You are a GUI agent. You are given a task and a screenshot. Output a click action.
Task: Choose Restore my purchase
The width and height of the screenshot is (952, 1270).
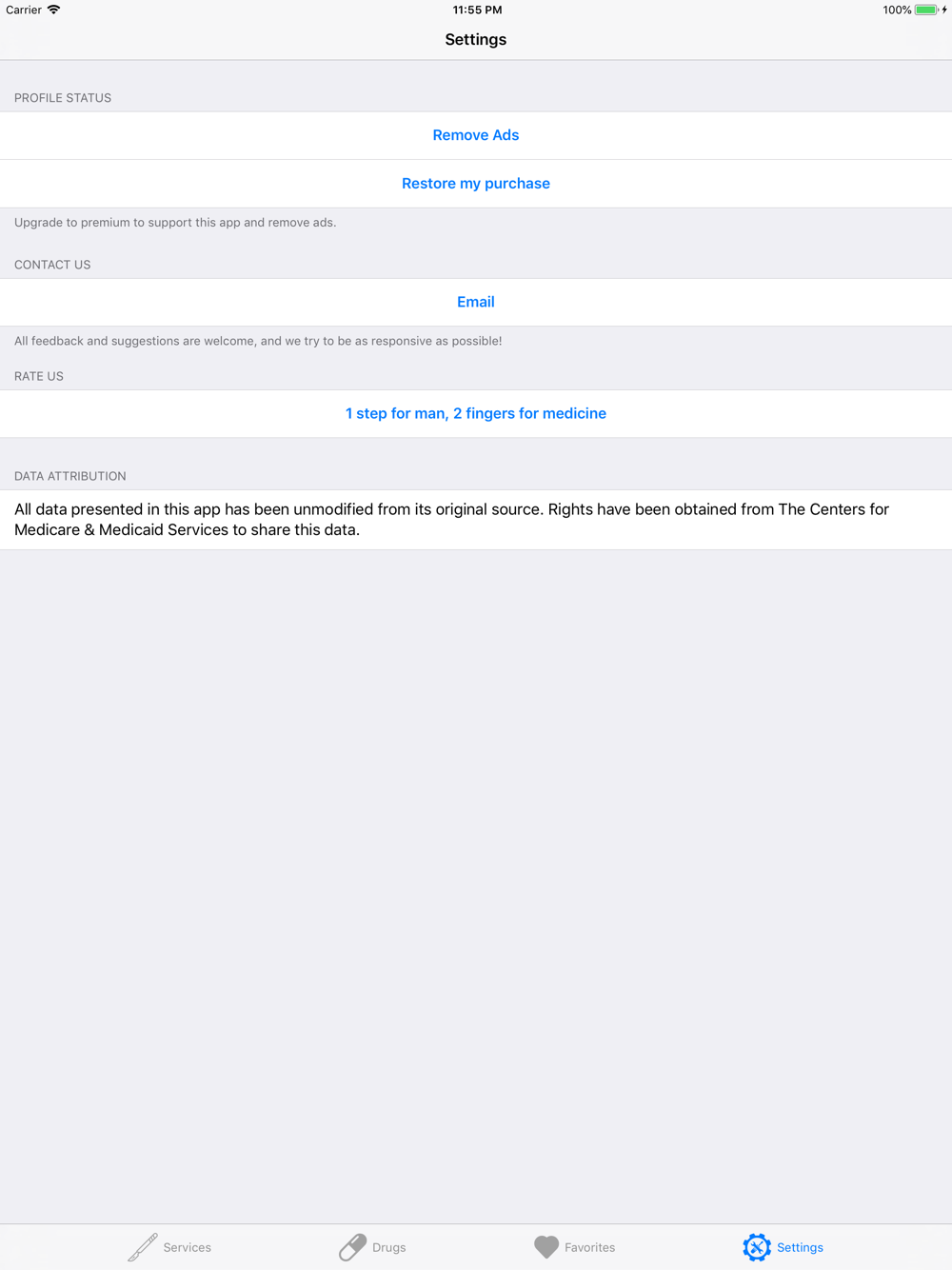(x=476, y=184)
